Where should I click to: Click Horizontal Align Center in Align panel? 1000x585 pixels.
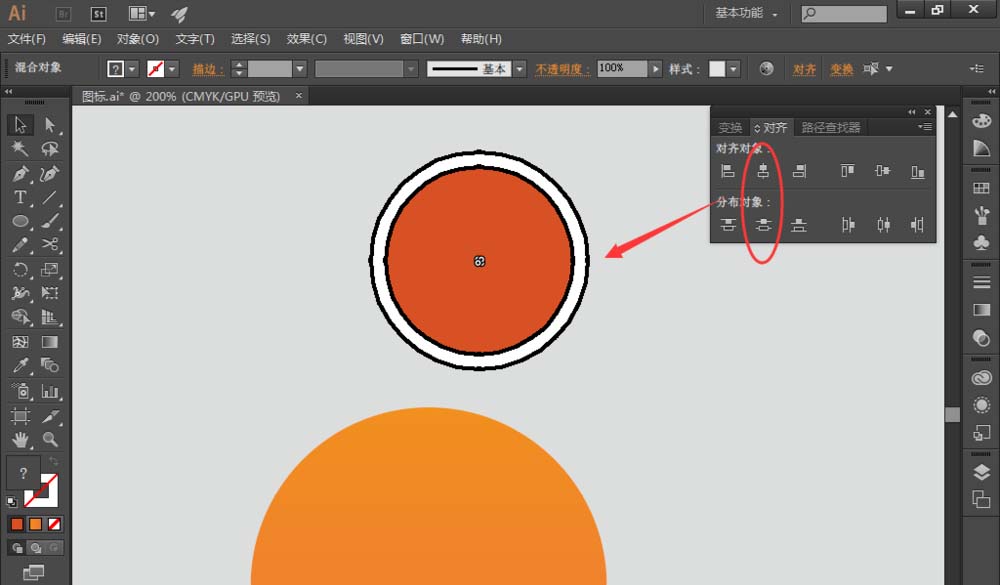(x=763, y=170)
